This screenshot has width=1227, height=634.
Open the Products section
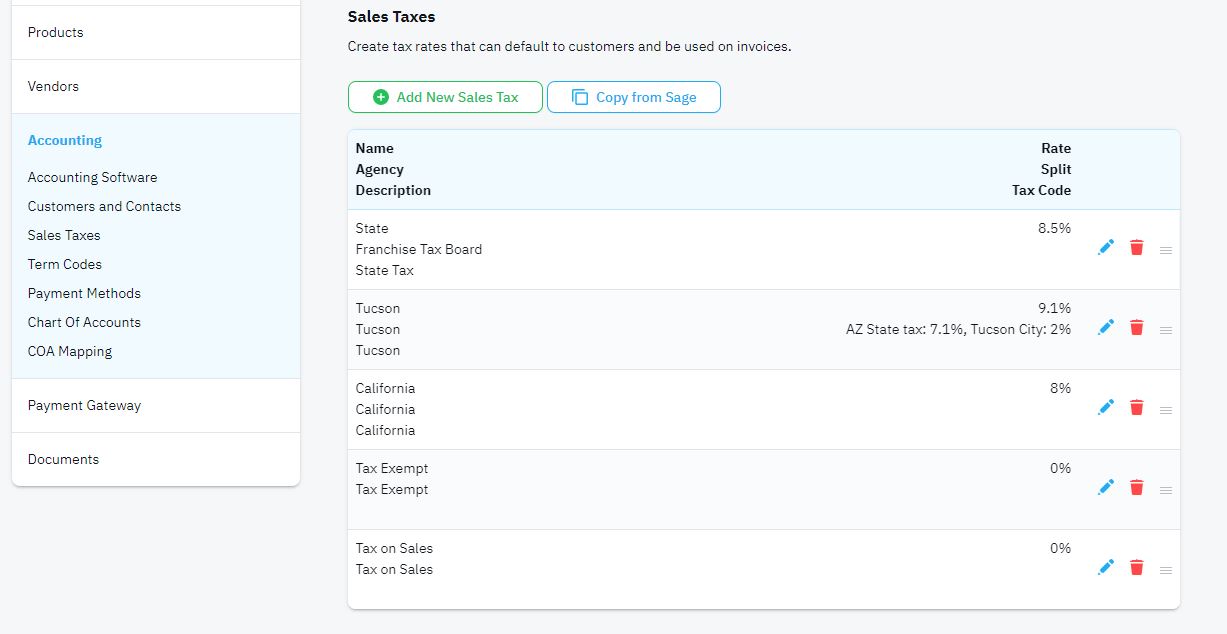[156, 32]
